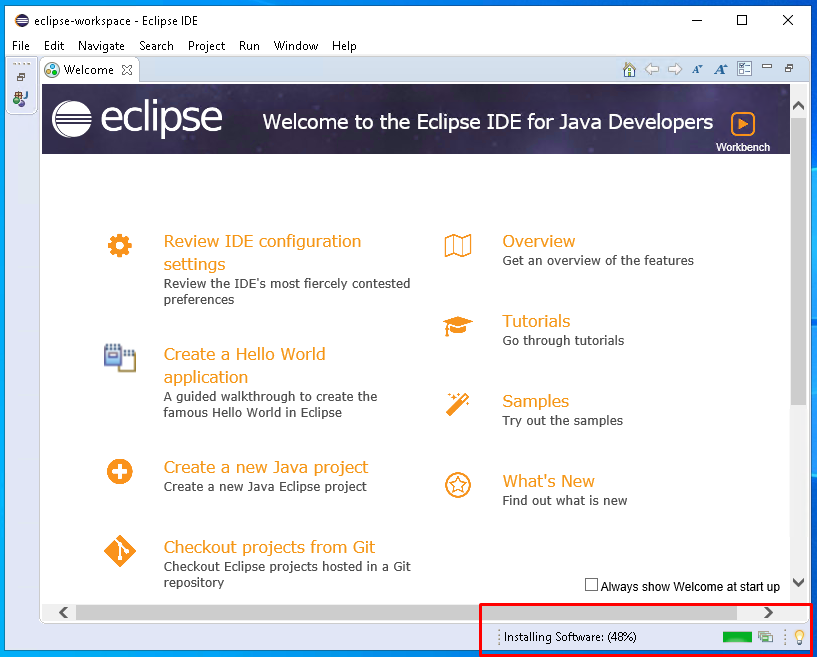Click the horizontal scrollbar left arrow
The height and width of the screenshot is (657, 817).
[x=64, y=612]
